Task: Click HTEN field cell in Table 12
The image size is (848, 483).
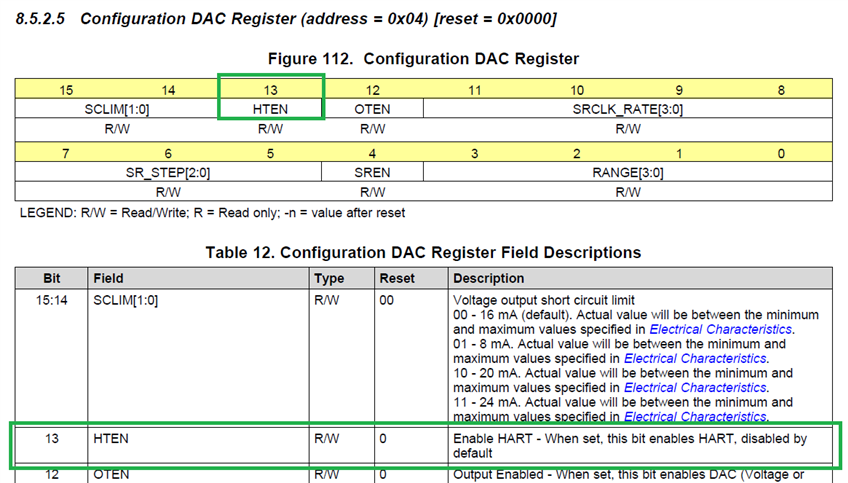Action: [x=111, y=439]
